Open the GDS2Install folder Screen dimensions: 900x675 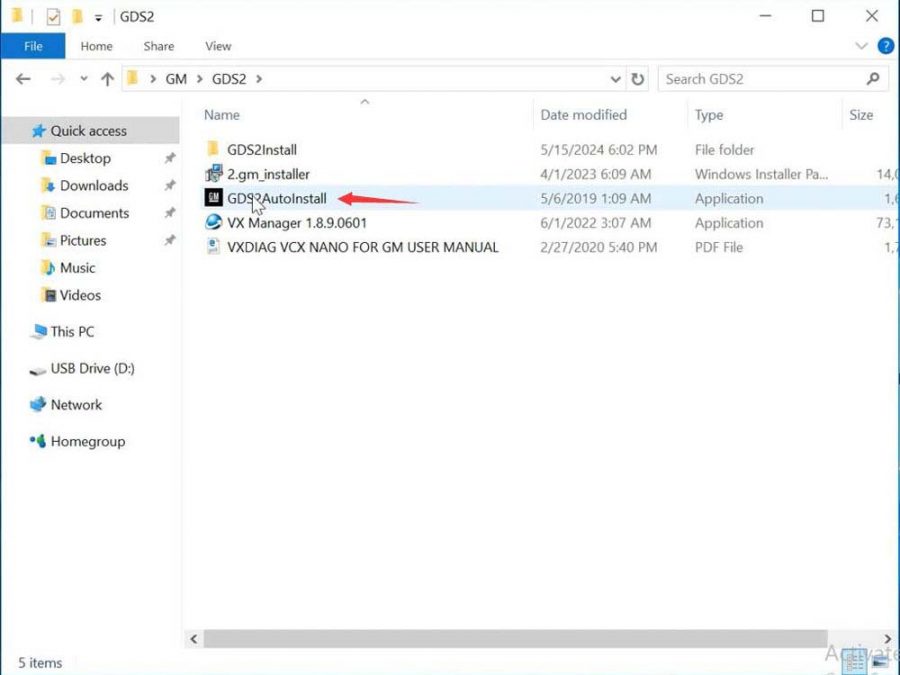click(261, 149)
